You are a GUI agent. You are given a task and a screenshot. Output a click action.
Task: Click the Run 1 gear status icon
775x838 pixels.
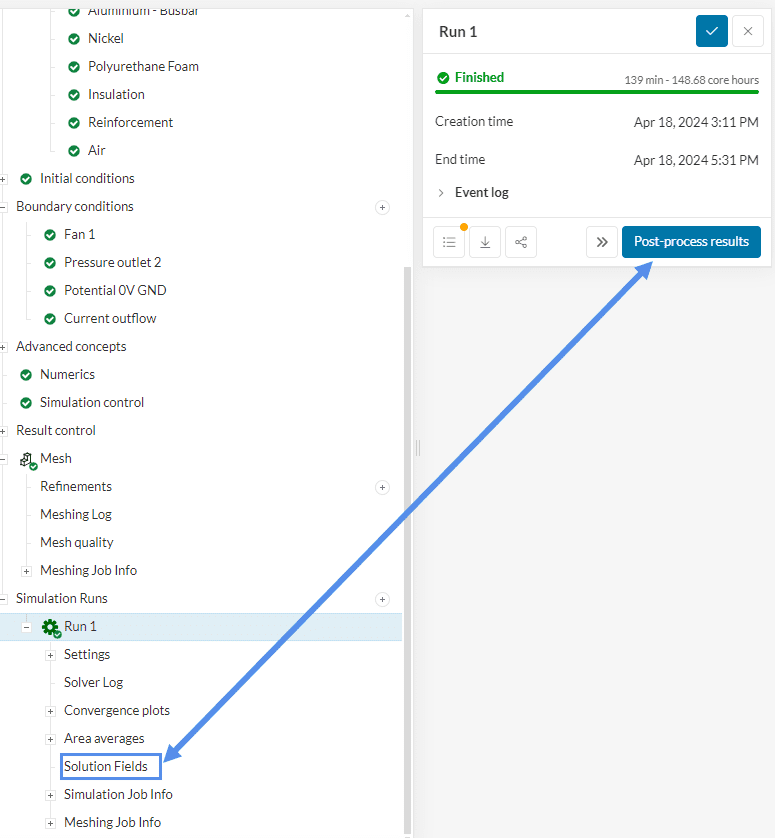pos(50,628)
